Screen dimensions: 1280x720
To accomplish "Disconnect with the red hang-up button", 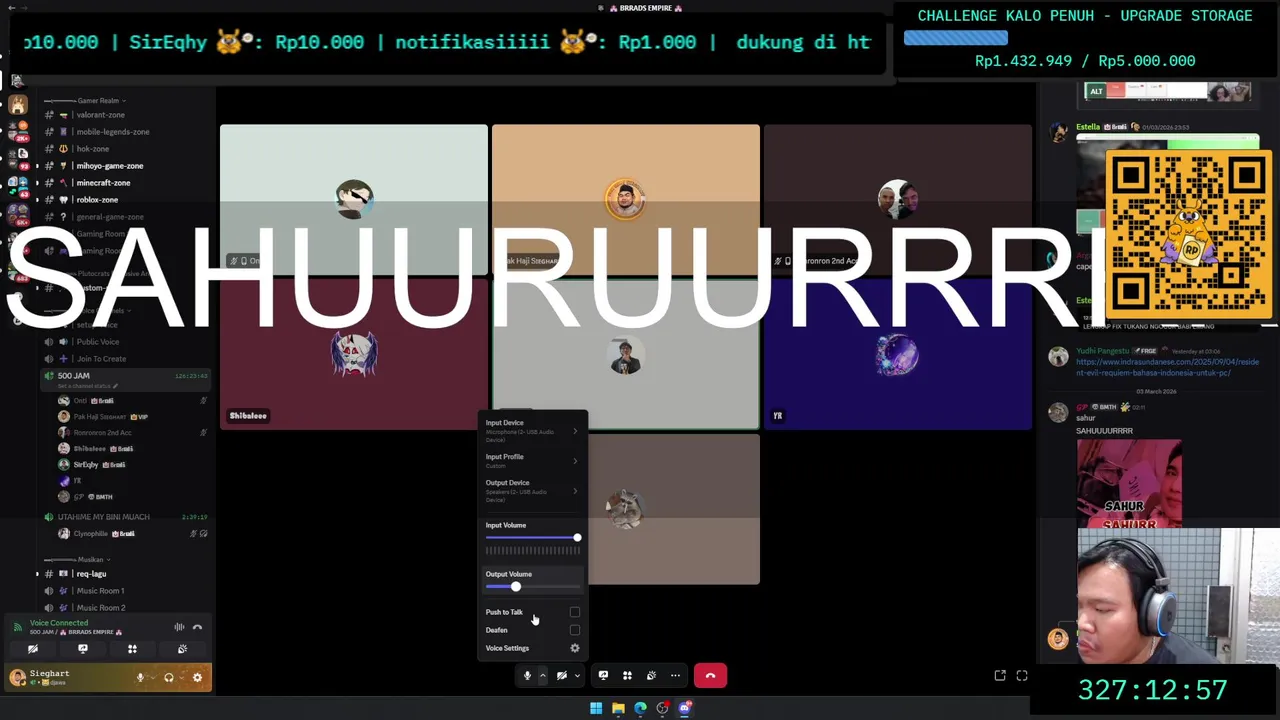I will click(x=710, y=676).
